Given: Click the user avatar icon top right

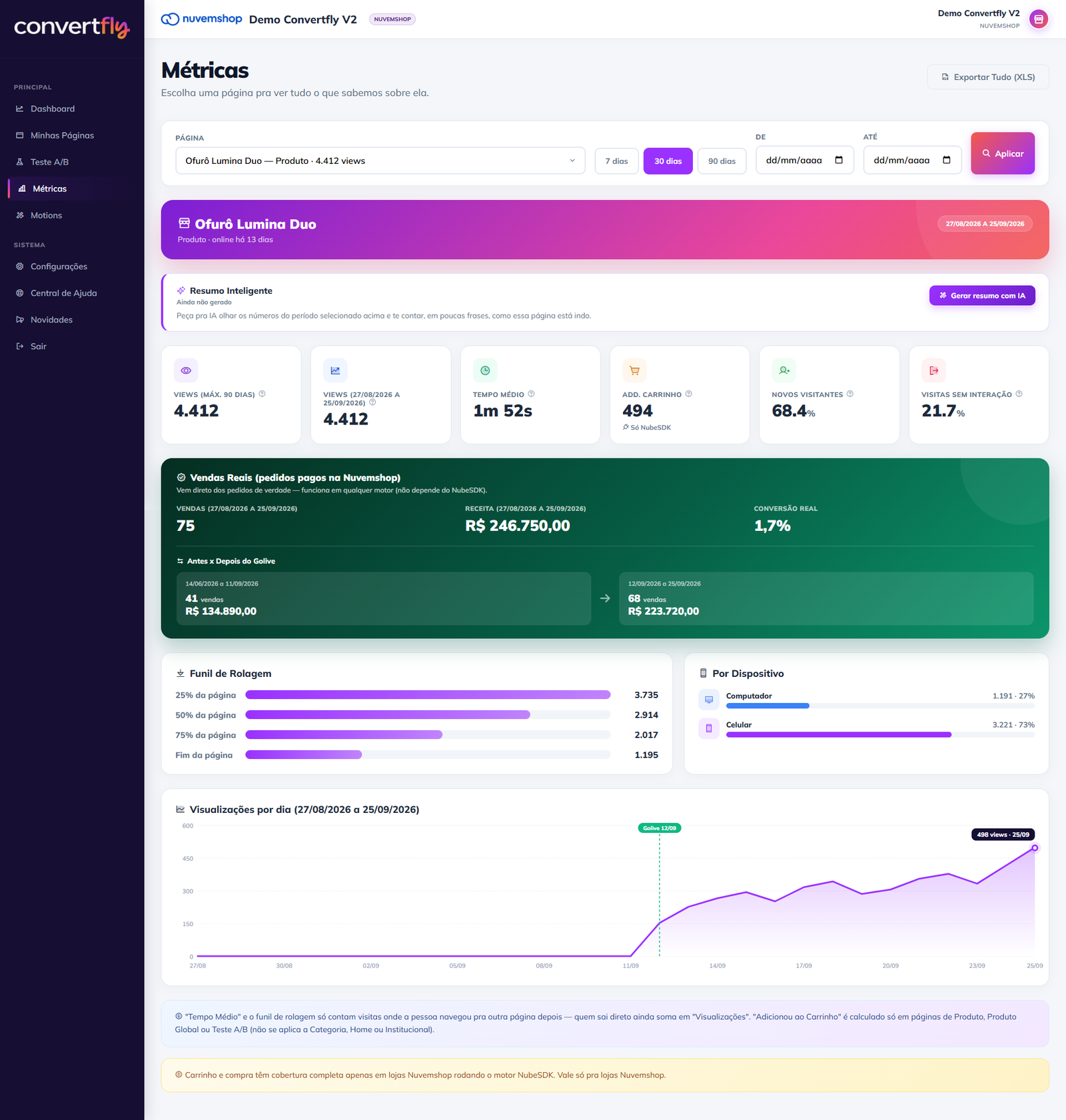Looking at the screenshot, I should (1038, 19).
